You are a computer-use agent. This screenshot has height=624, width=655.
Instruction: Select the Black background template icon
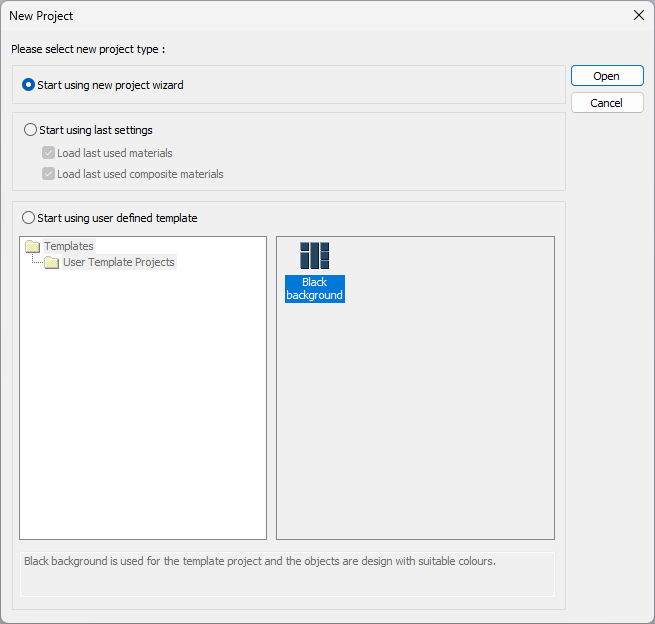pyautogui.click(x=314, y=255)
